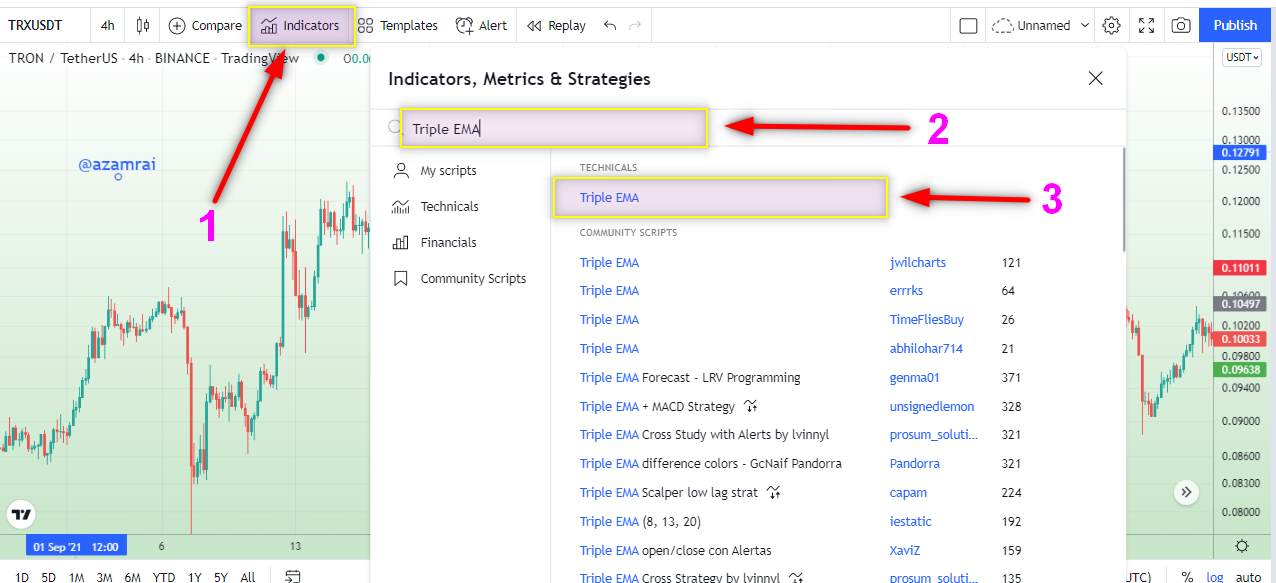Undo the last chart action
1276x583 pixels.
[x=610, y=25]
